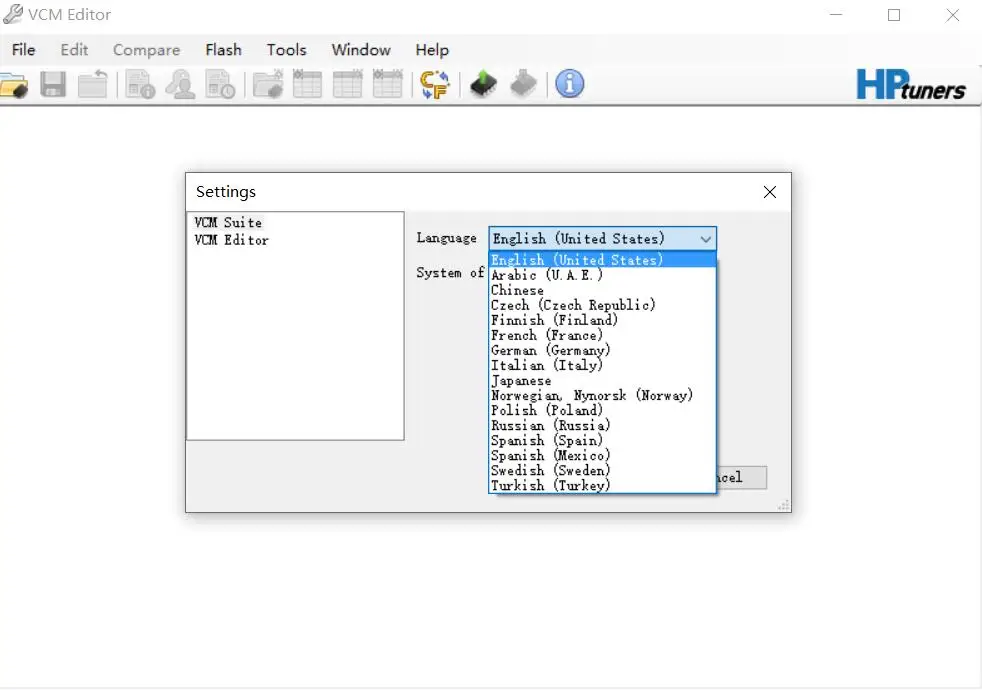The image size is (982, 690).
Task: Click the HP Tuners logo
Action: click(x=911, y=85)
